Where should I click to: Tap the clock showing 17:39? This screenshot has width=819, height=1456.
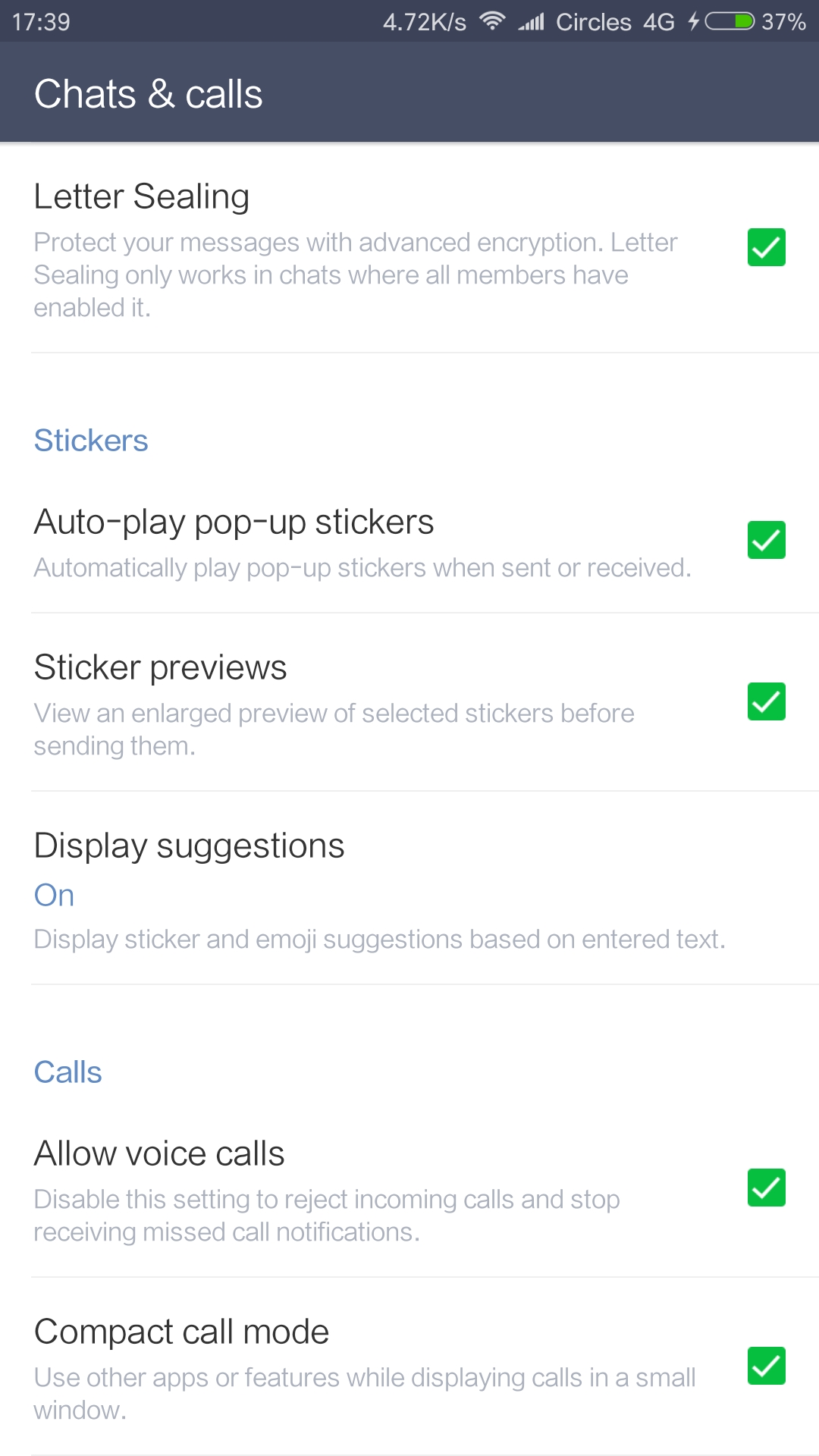(x=41, y=21)
